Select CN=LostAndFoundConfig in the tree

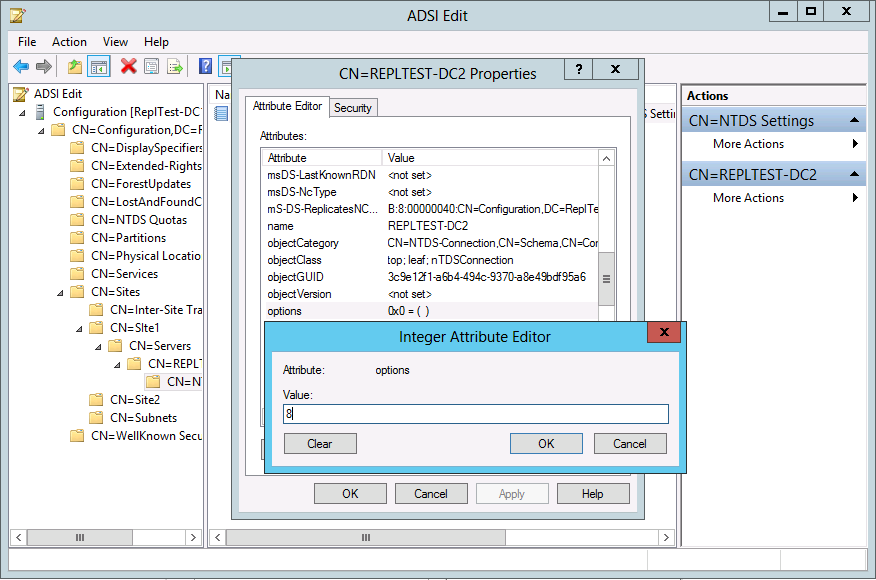[x=146, y=202]
